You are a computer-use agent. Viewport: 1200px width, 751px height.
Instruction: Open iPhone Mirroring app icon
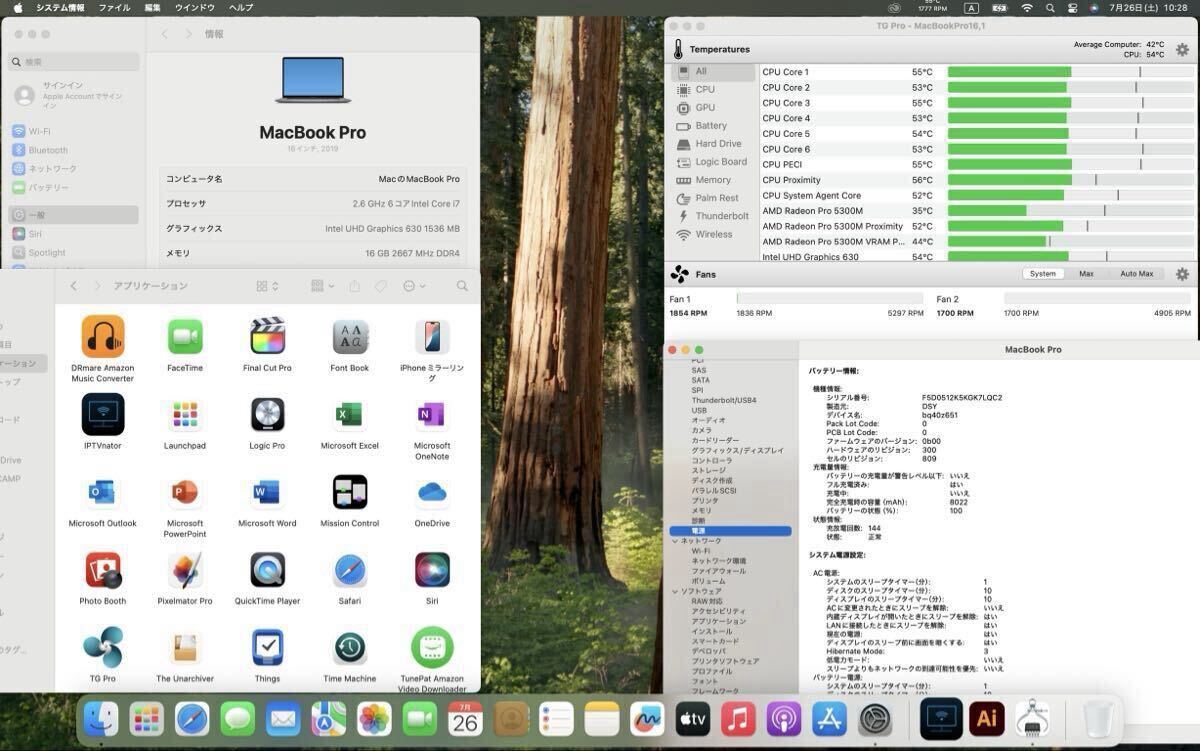pyautogui.click(x=432, y=337)
